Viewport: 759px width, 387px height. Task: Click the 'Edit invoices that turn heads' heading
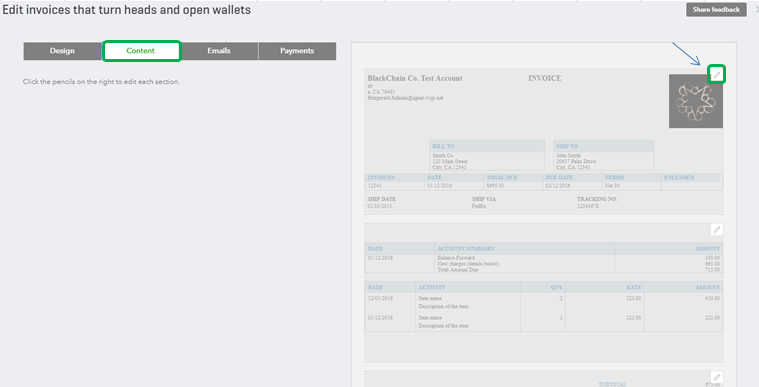tap(126, 10)
